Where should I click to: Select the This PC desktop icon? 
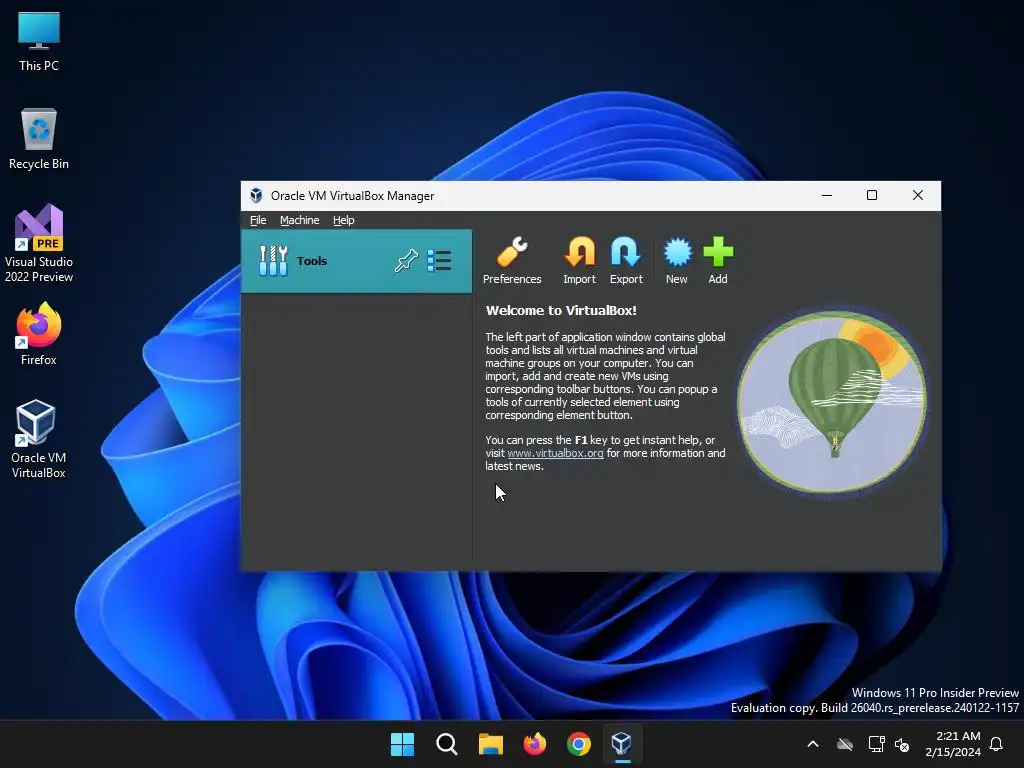point(39,41)
